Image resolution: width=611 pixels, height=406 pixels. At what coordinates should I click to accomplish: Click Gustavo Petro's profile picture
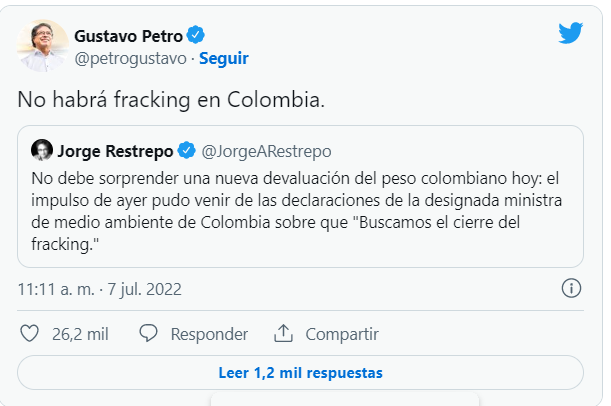(43, 45)
